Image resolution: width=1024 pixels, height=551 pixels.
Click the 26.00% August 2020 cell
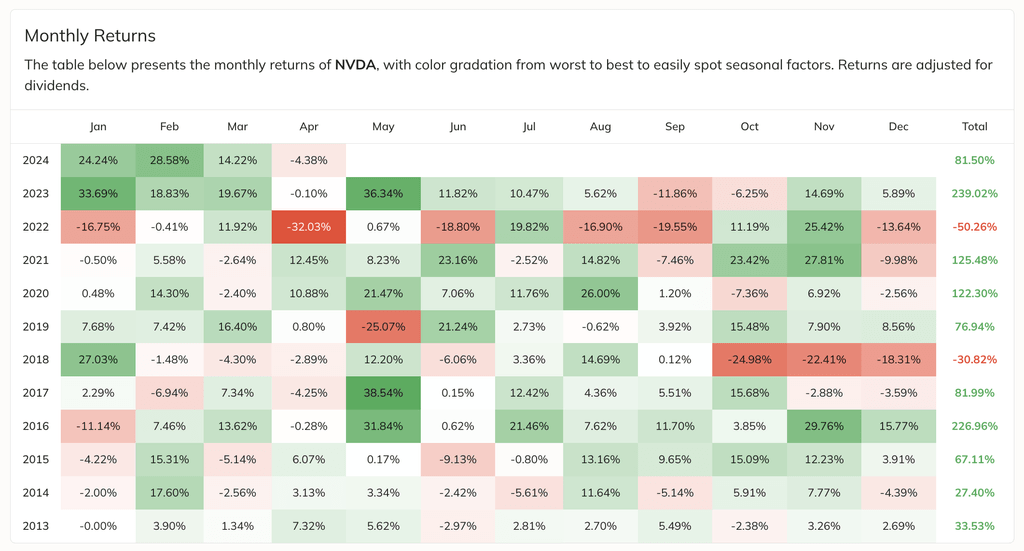tap(600, 292)
